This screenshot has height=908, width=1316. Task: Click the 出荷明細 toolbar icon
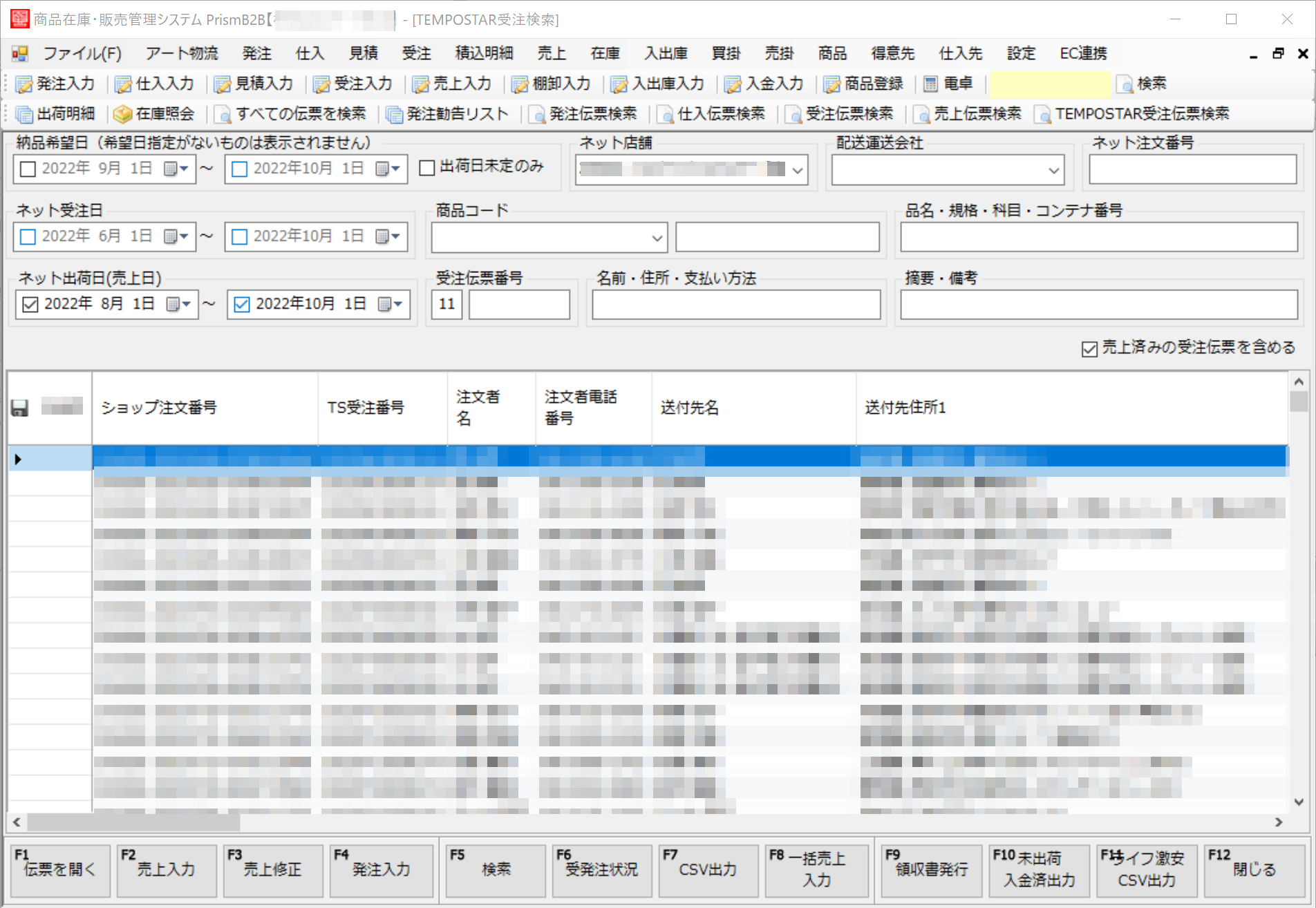click(x=24, y=114)
